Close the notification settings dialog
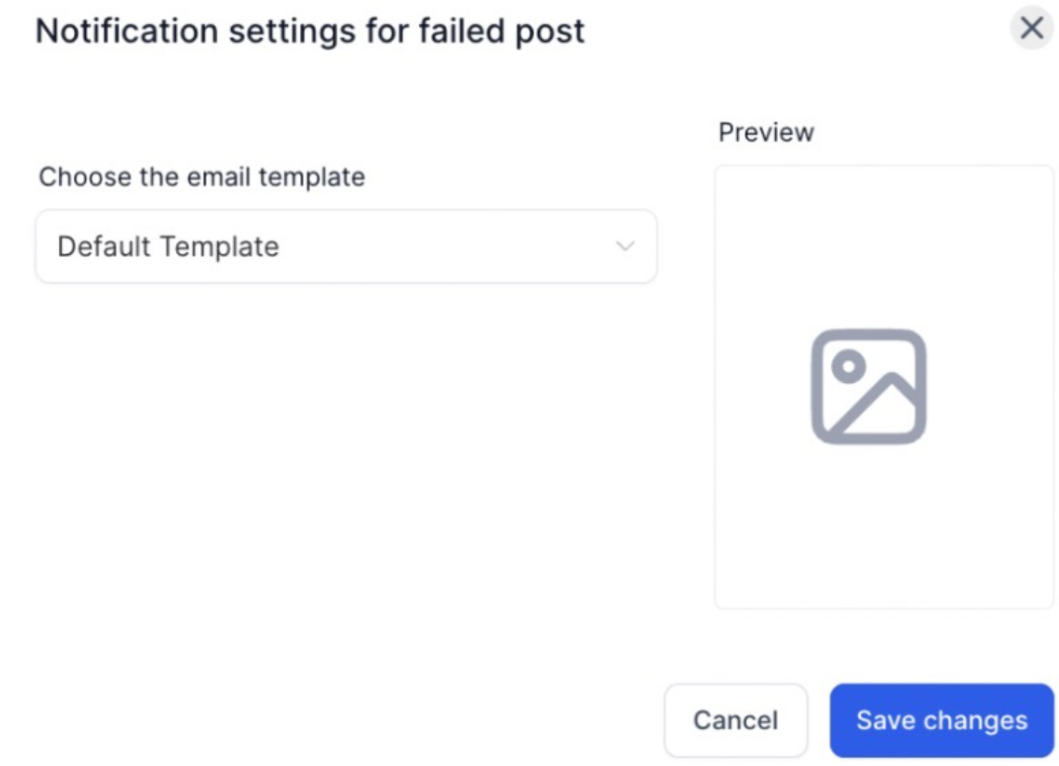1059x766 pixels. click(x=1031, y=28)
